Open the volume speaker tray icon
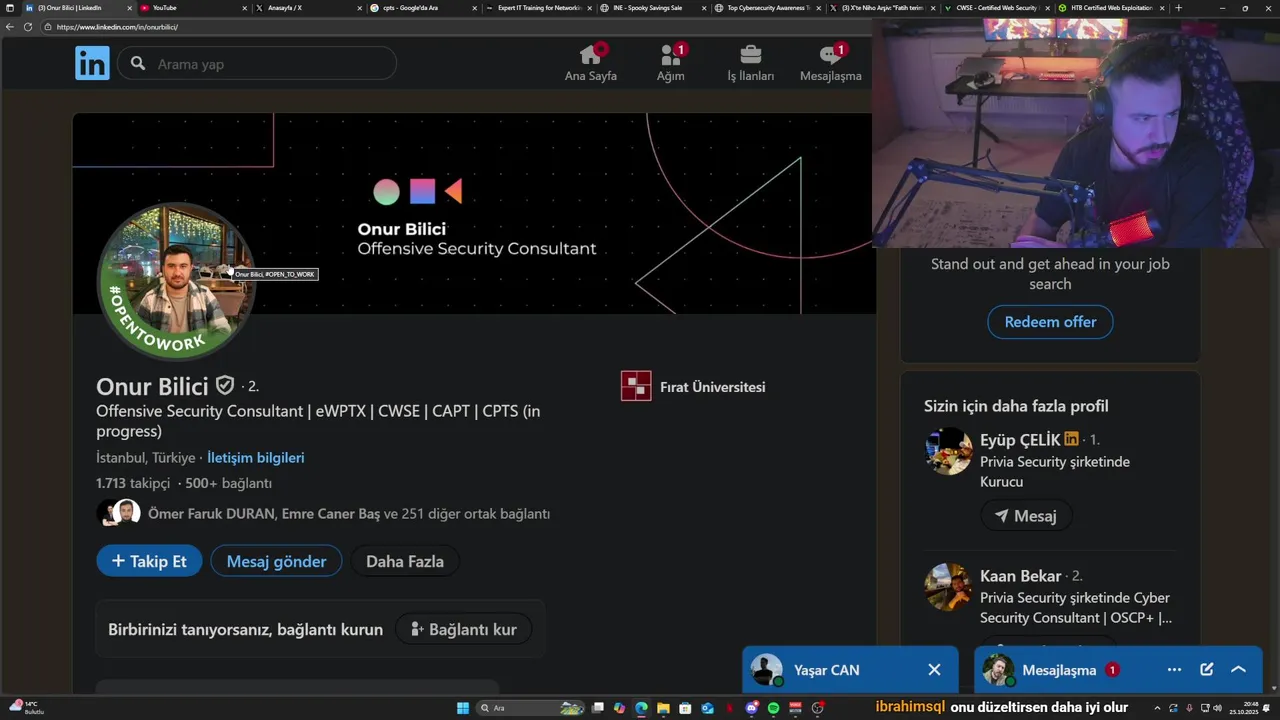Viewport: 1280px width, 720px height. (1218, 708)
